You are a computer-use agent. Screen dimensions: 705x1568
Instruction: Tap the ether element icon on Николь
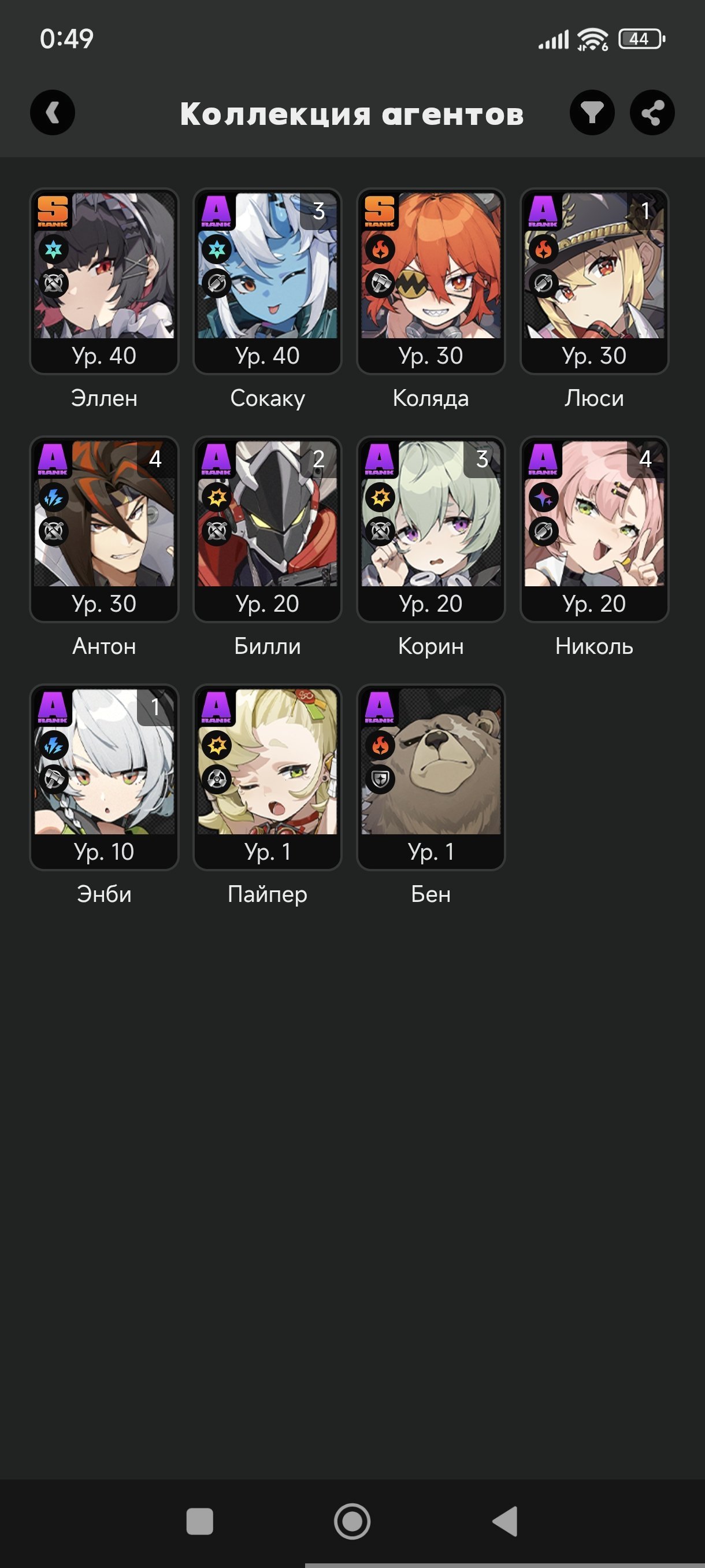coord(543,498)
